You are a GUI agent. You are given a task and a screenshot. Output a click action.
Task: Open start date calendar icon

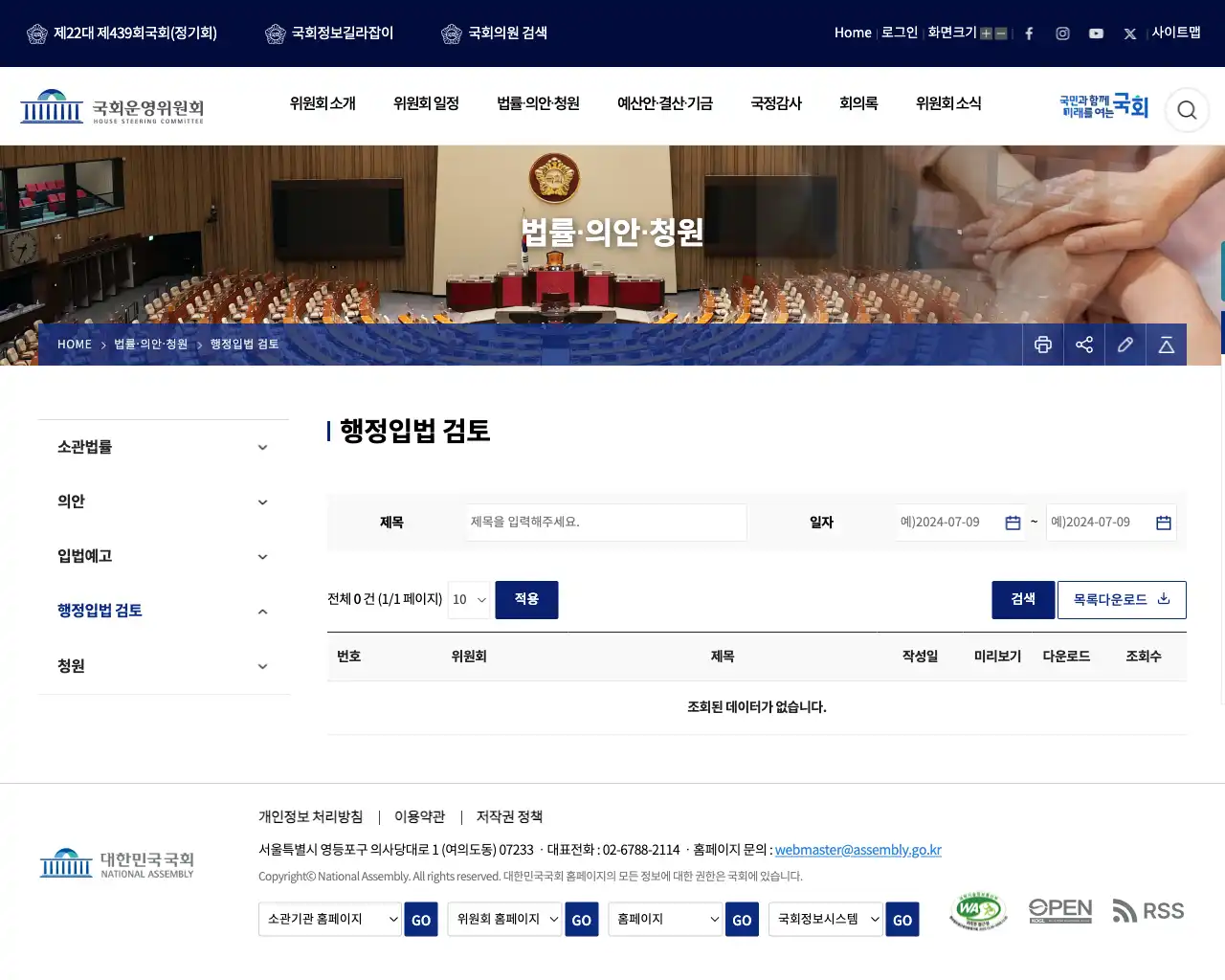(1013, 523)
